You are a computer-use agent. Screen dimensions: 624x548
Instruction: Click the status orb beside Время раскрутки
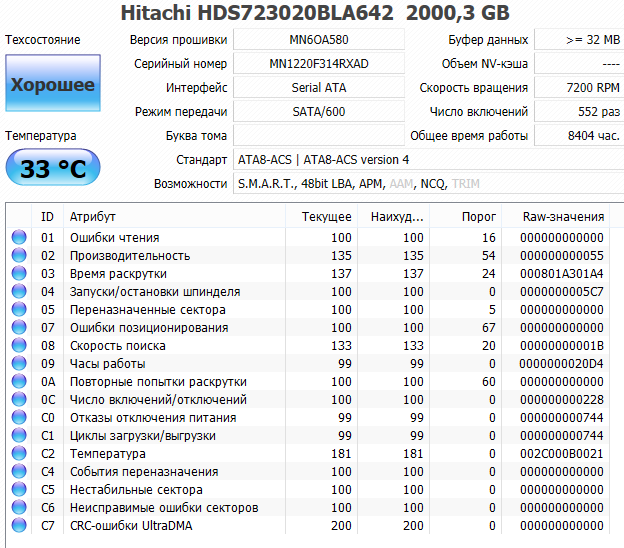pos(18,274)
